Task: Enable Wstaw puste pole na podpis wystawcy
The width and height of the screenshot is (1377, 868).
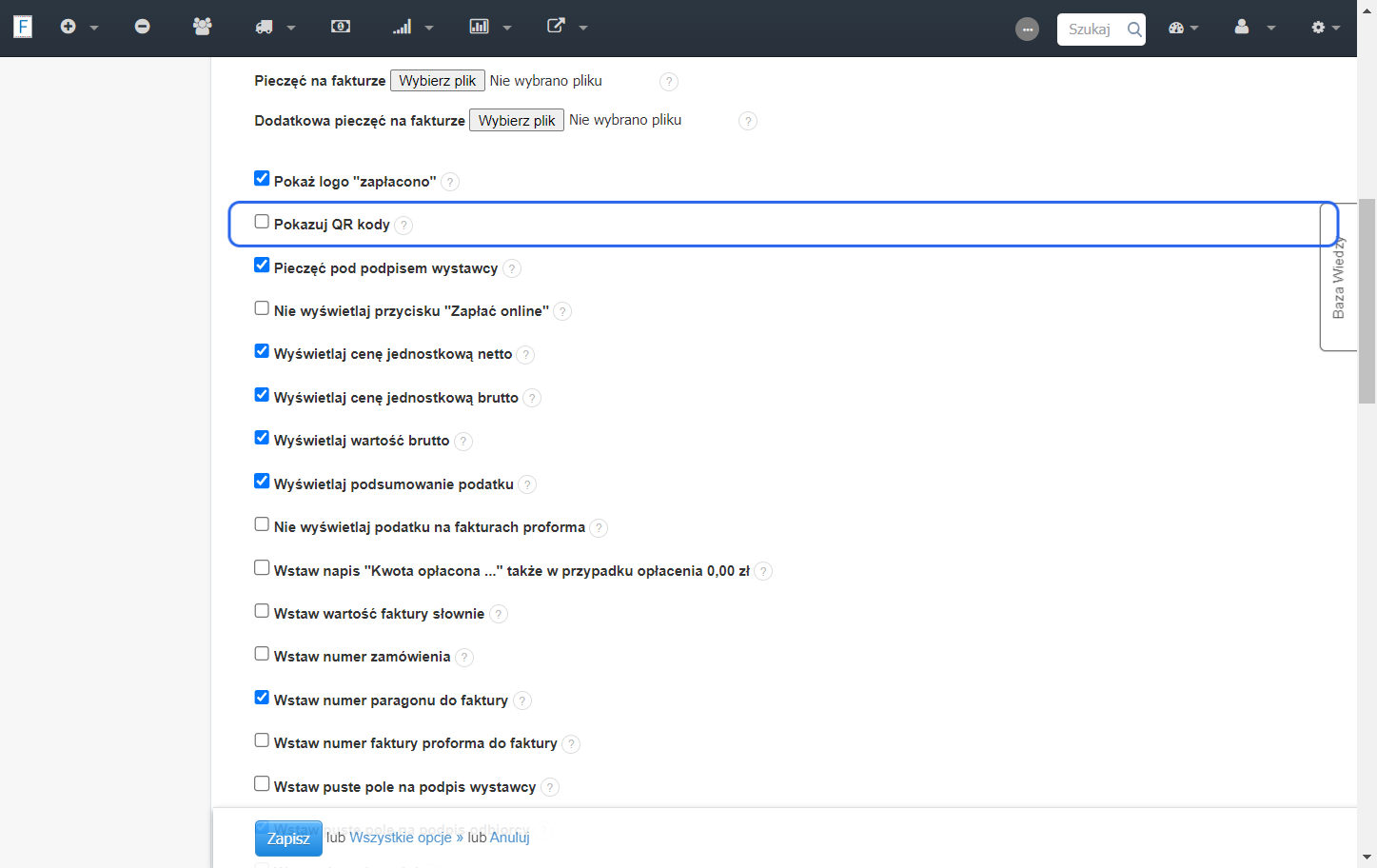Action: coord(262,784)
